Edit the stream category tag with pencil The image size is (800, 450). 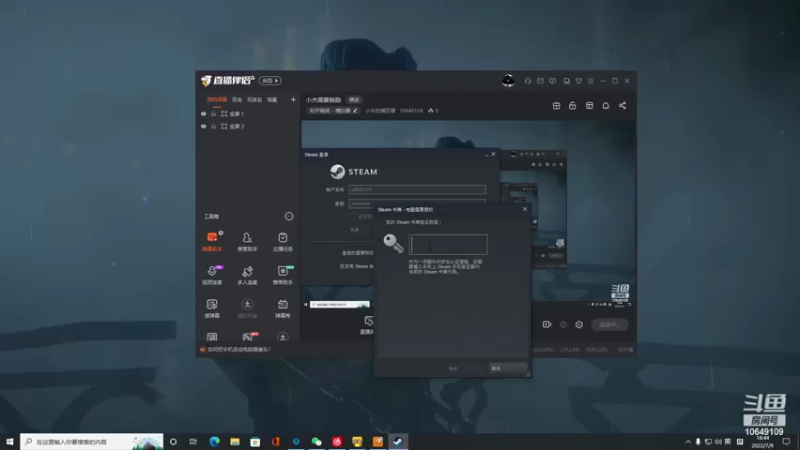[x=333, y=110]
